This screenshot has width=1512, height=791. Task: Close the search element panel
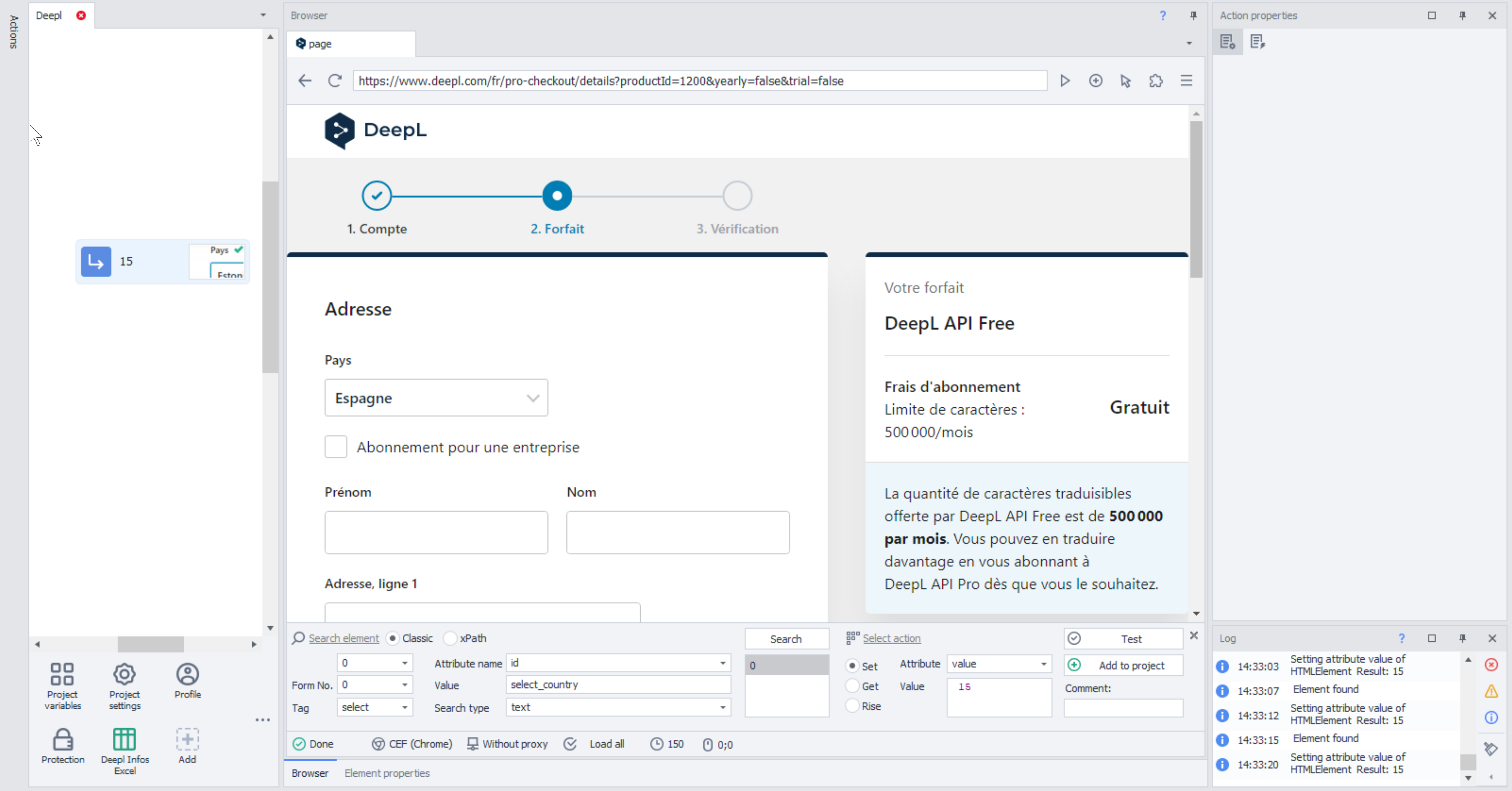1194,635
